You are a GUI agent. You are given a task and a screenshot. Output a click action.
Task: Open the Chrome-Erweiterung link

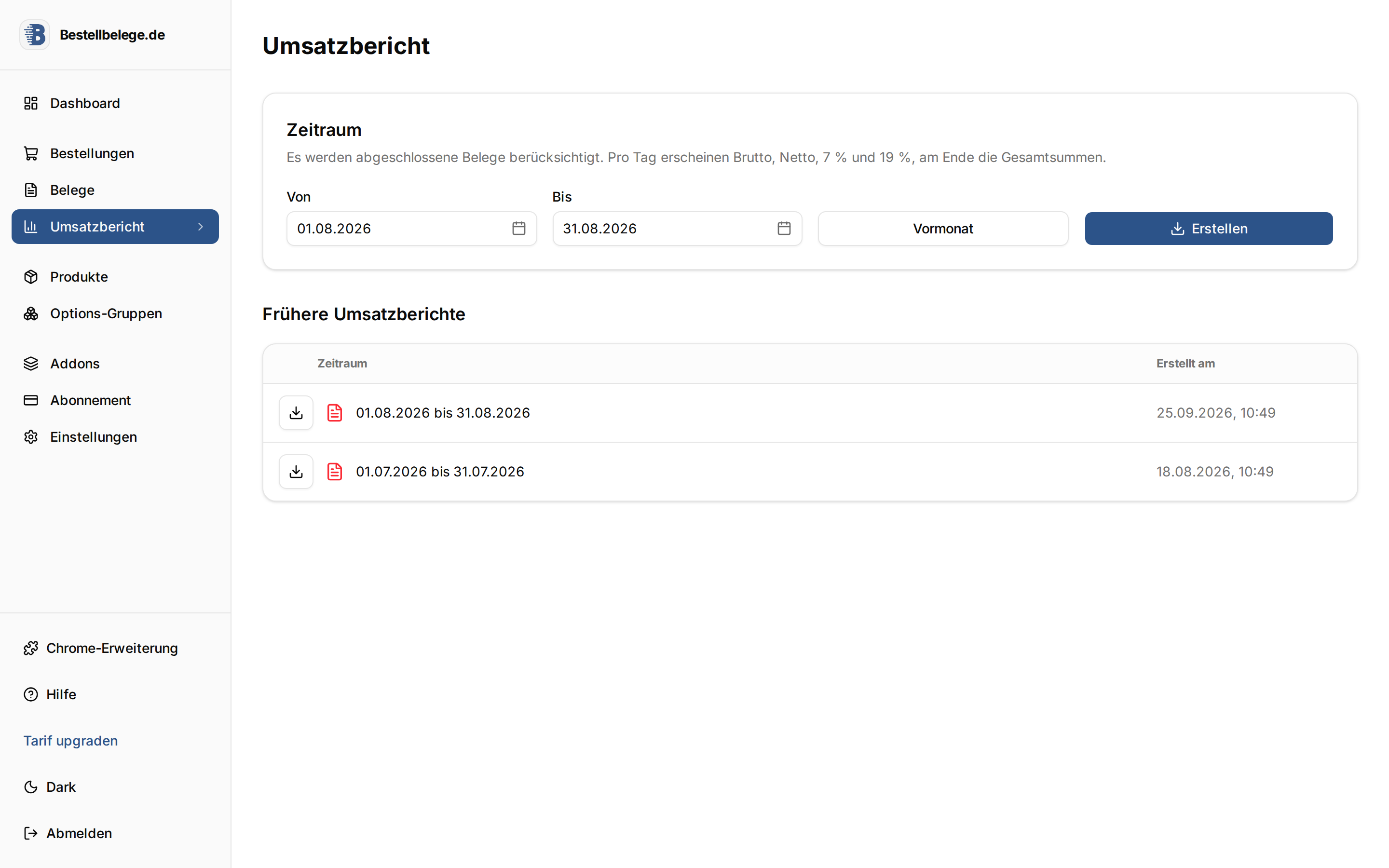pyautogui.click(x=101, y=648)
